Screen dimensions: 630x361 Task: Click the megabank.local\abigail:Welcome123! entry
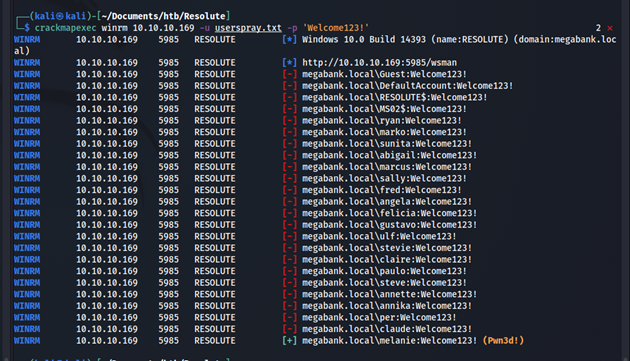point(390,156)
